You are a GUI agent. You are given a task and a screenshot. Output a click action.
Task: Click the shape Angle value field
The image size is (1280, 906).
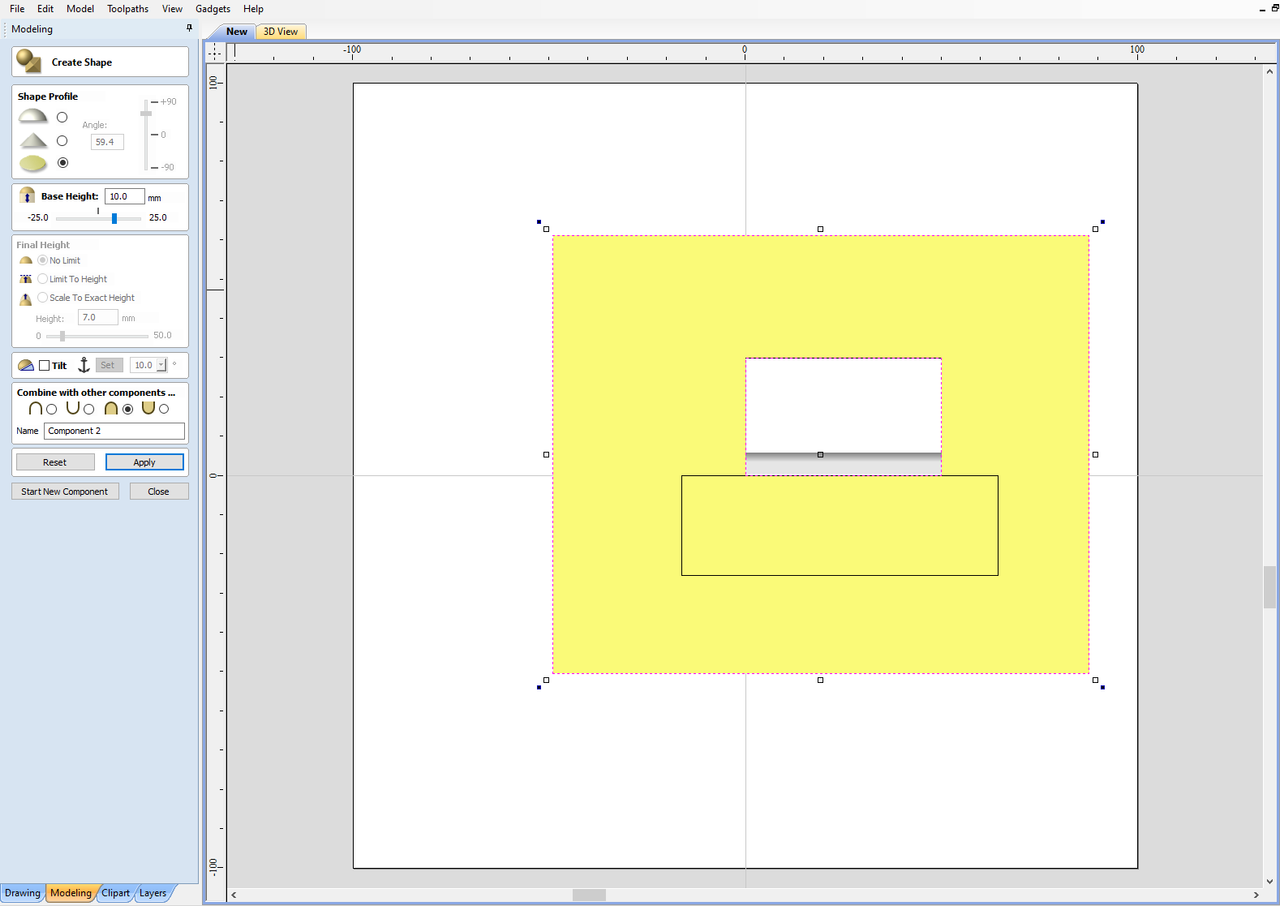pos(107,142)
